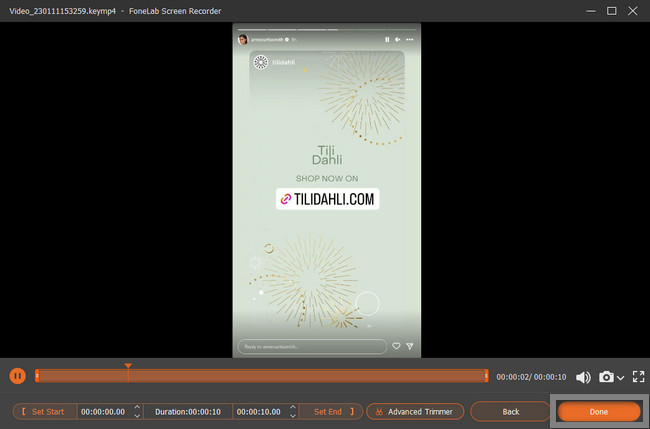Click the Set End button
The height and width of the screenshot is (429, 650).
pyautogui.click(x=331, y=412)
